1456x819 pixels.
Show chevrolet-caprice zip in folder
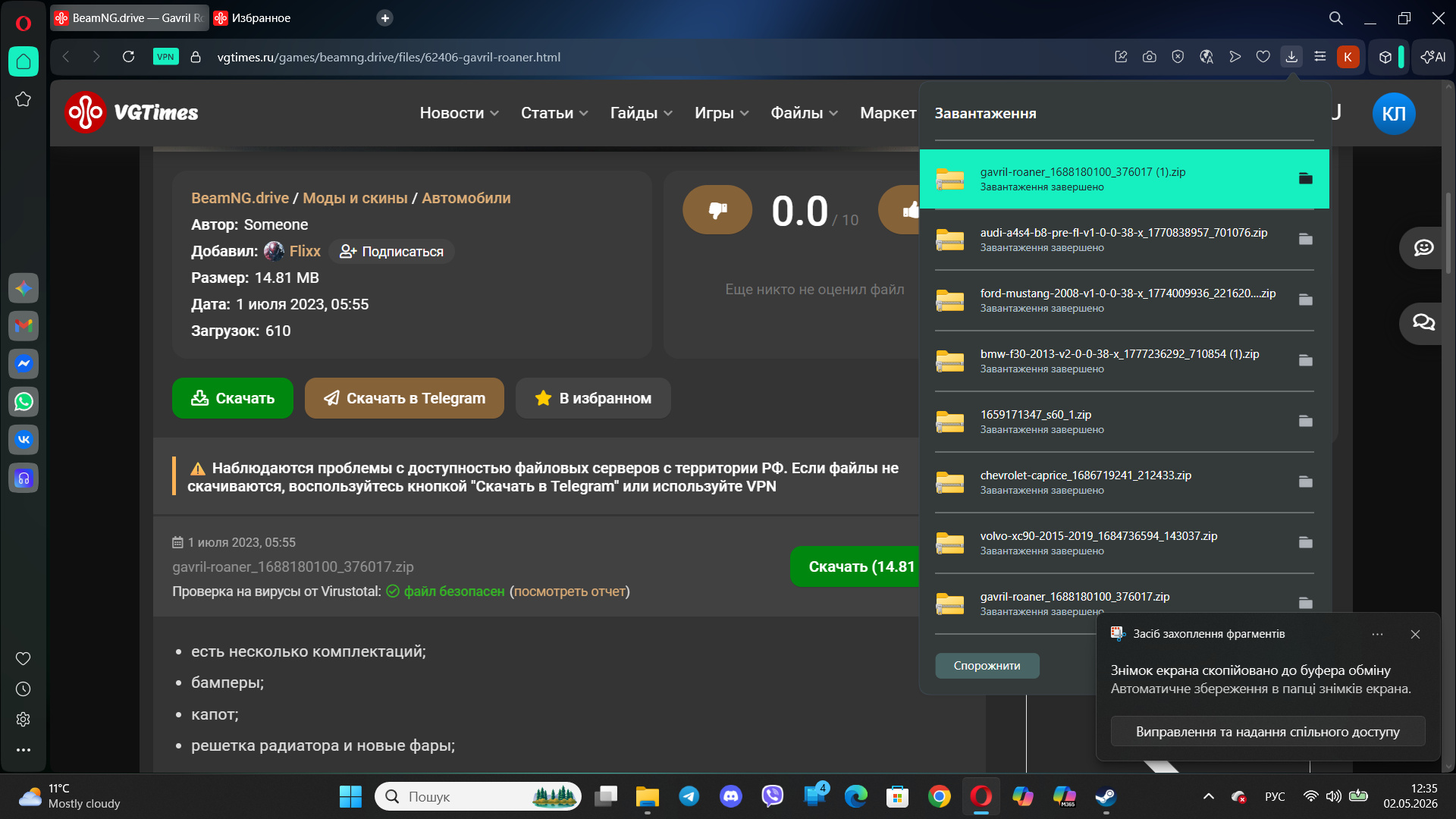pos(1305,482)
